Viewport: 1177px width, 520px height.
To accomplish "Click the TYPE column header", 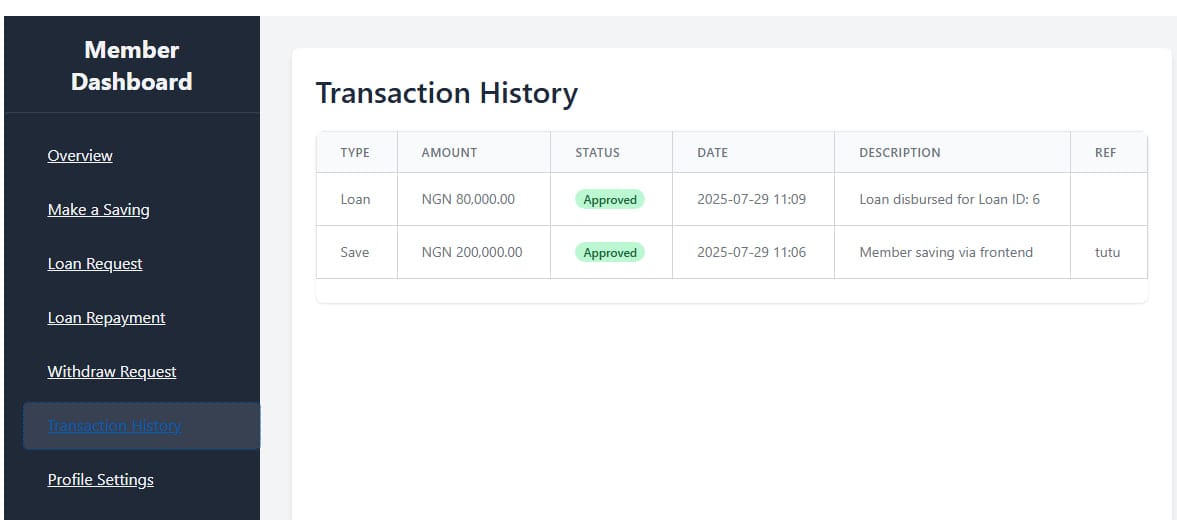I will (355, 153).
